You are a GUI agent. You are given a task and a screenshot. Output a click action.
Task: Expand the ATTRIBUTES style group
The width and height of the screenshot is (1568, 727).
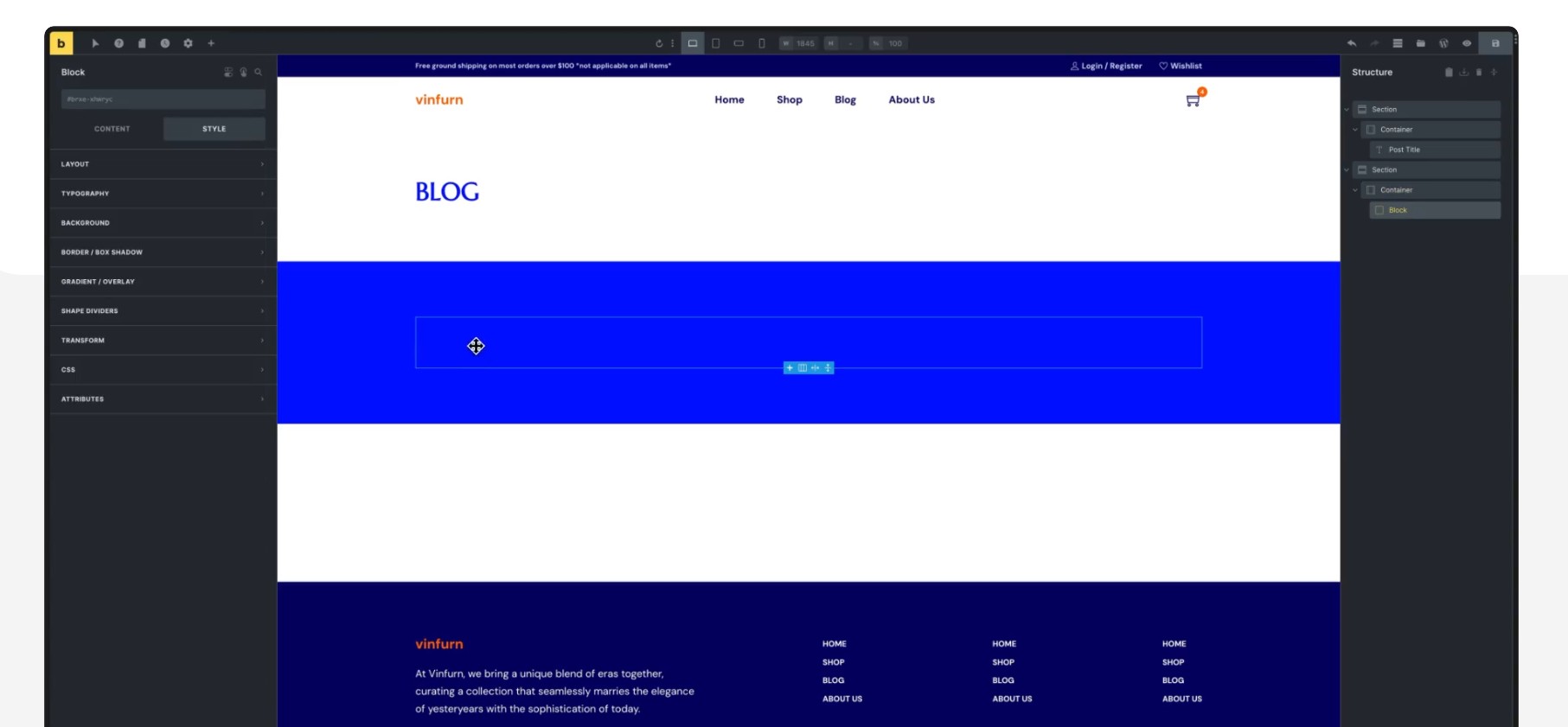(163, 399)
